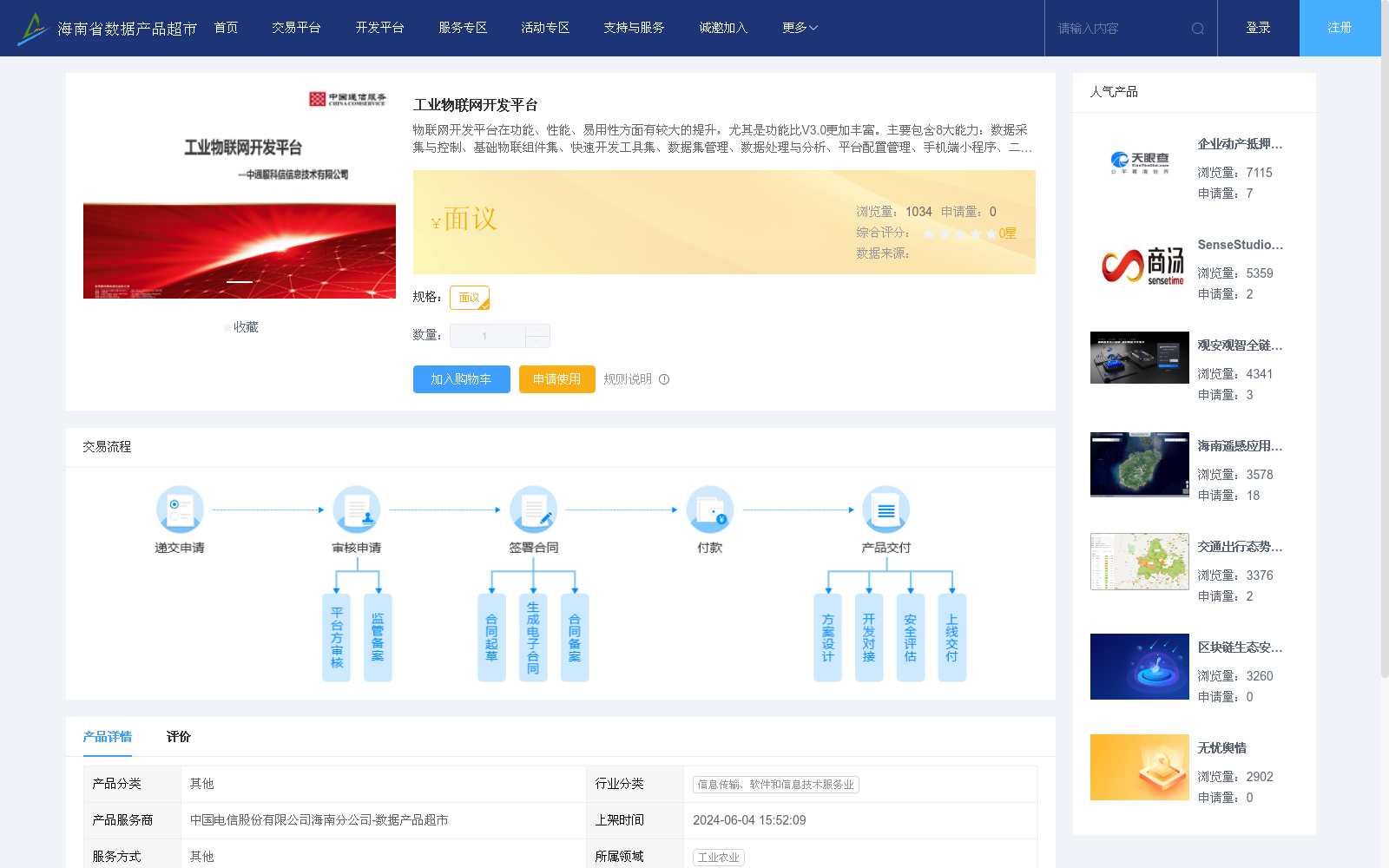Switch to the 评价 tab
Image resolution: width=1389 pixels, height=868 pixels.
coord(179,737)
